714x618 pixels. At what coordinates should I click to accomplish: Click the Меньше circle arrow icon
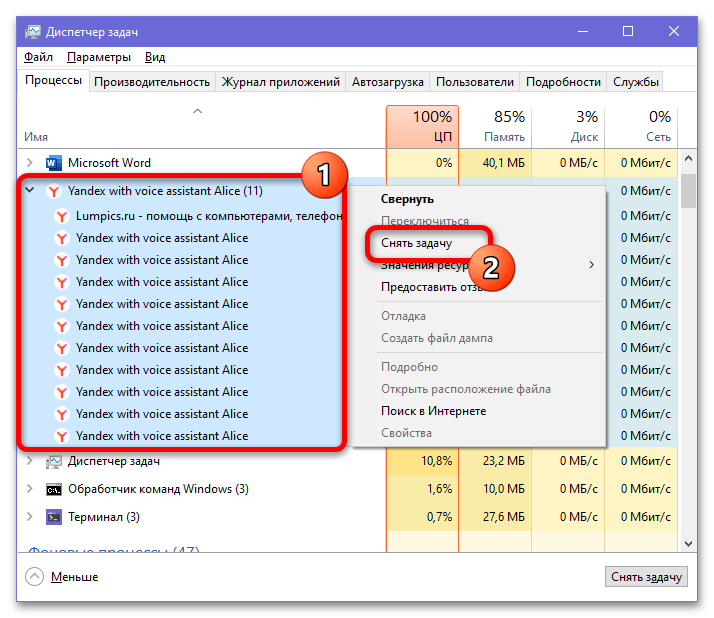pyautogui.click(x=35, y=577)
